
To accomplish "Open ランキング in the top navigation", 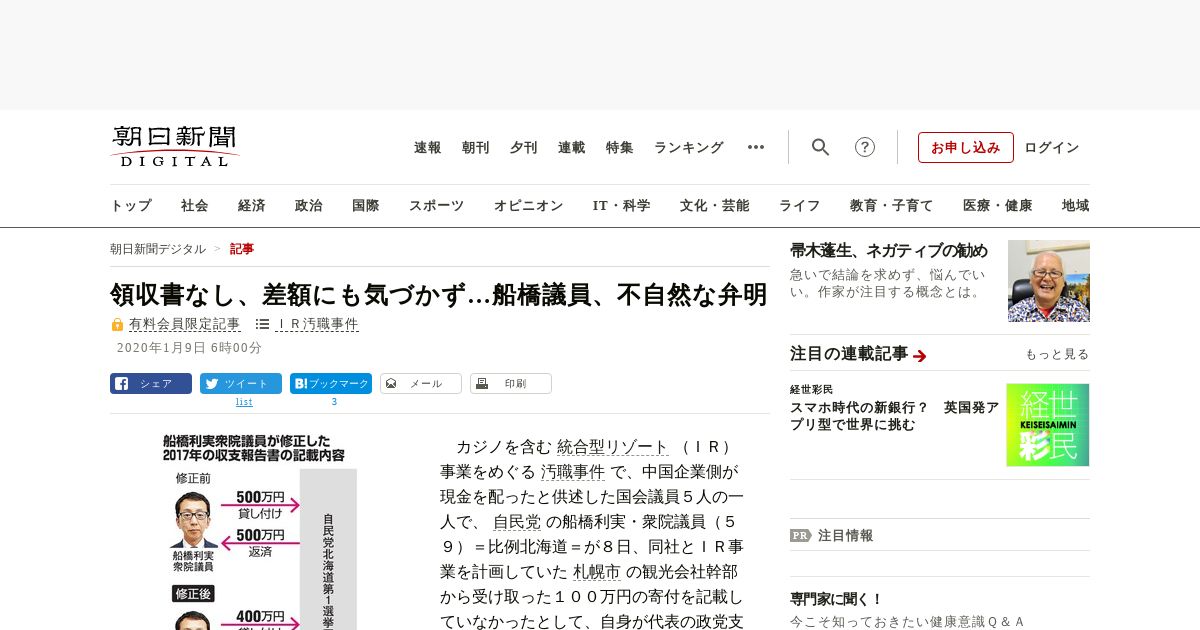I will click(x=689, y=147).
